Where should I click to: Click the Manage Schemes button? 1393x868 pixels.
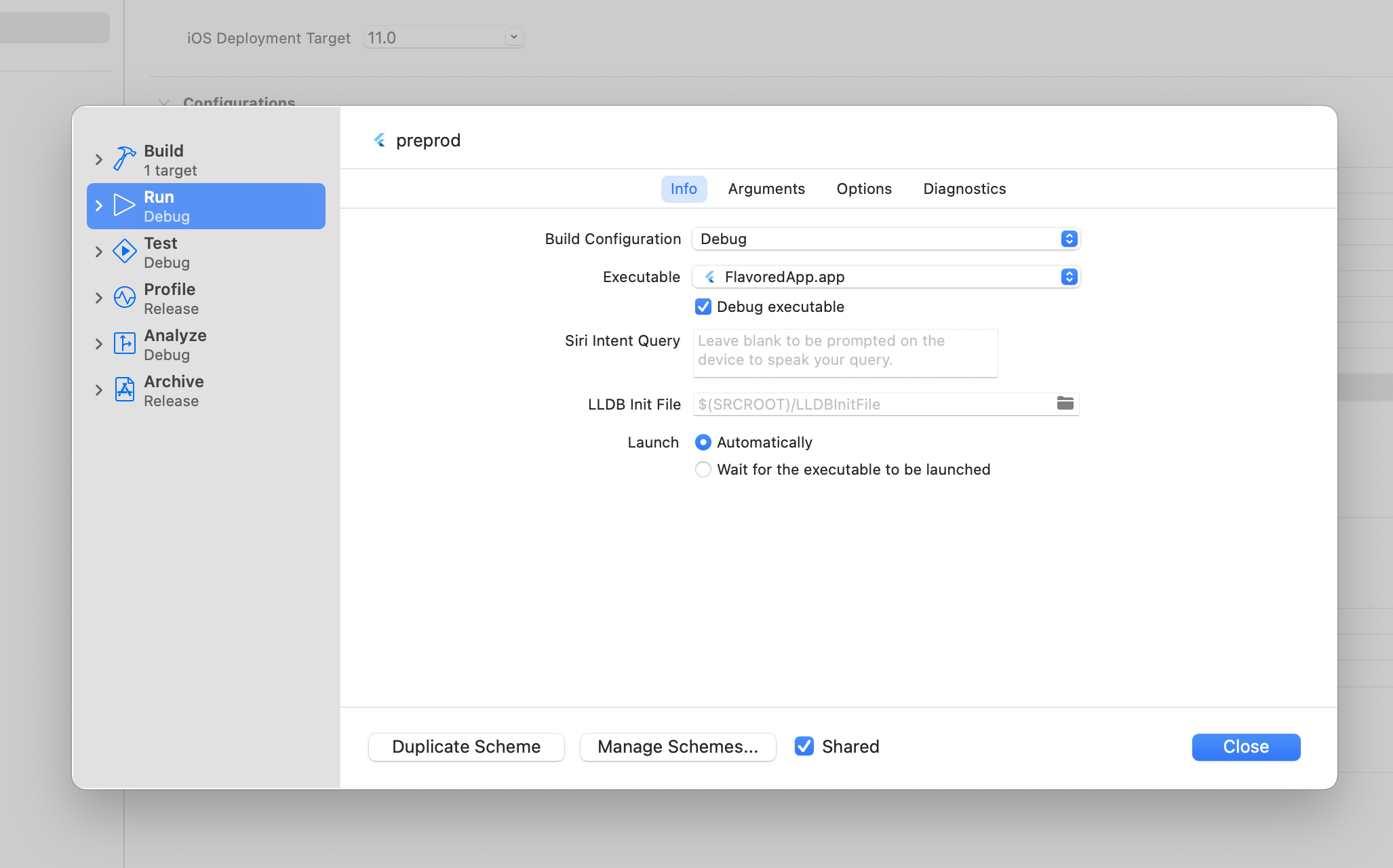[678, 747]
